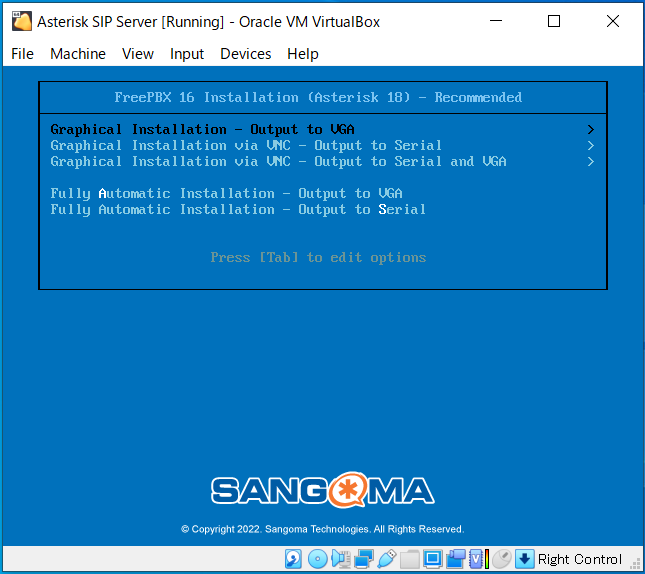
Task: Click the window resize grip in status bar
Action: pos(636,564)
